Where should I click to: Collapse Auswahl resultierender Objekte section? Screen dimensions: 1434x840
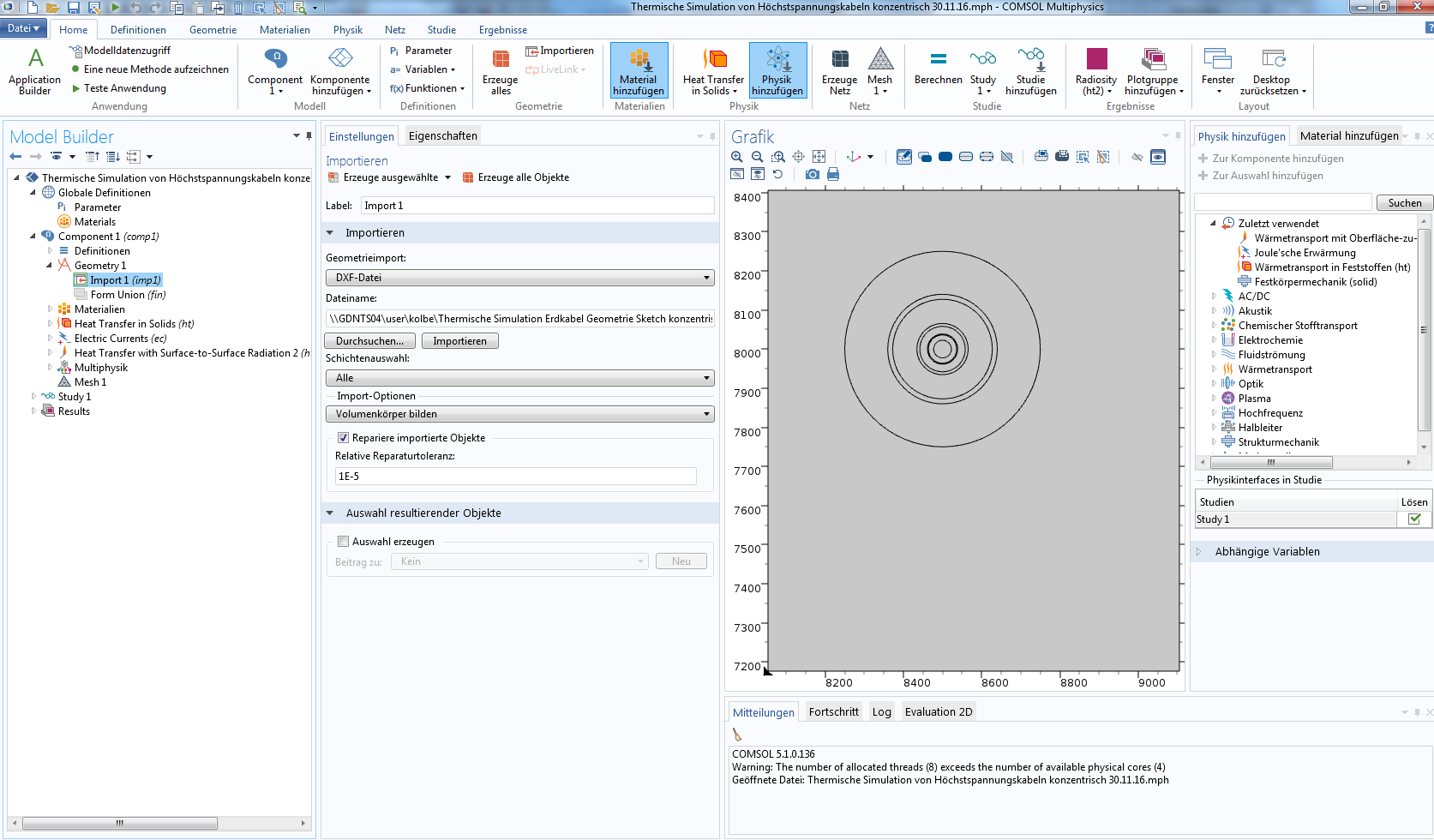330,513
